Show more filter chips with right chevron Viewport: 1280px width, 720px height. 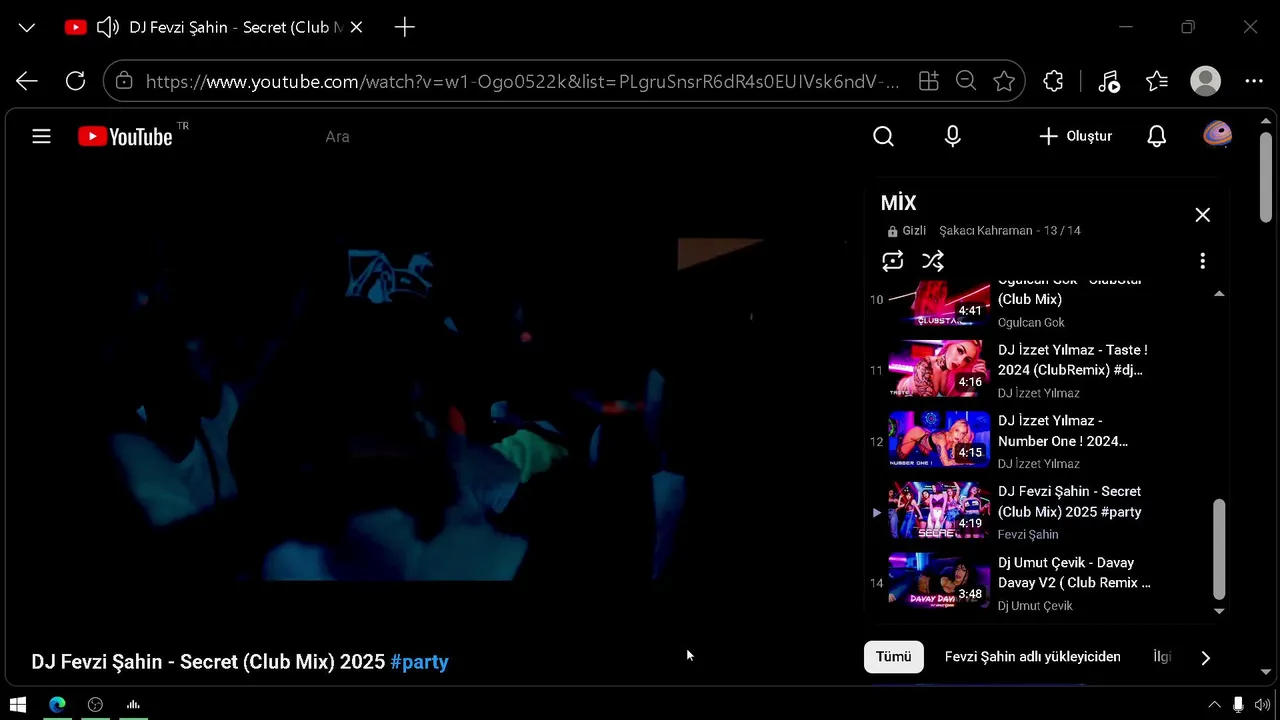click(x=1205, y=658)
